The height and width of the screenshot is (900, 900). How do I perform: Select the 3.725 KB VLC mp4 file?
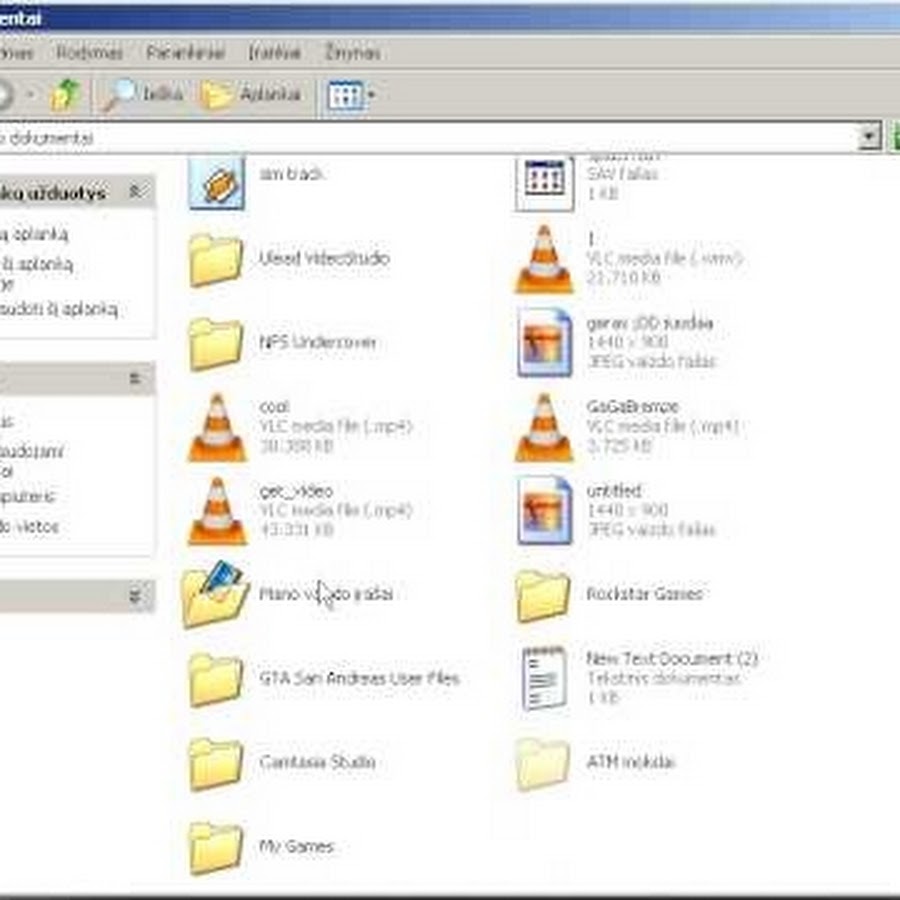[627, 426]
